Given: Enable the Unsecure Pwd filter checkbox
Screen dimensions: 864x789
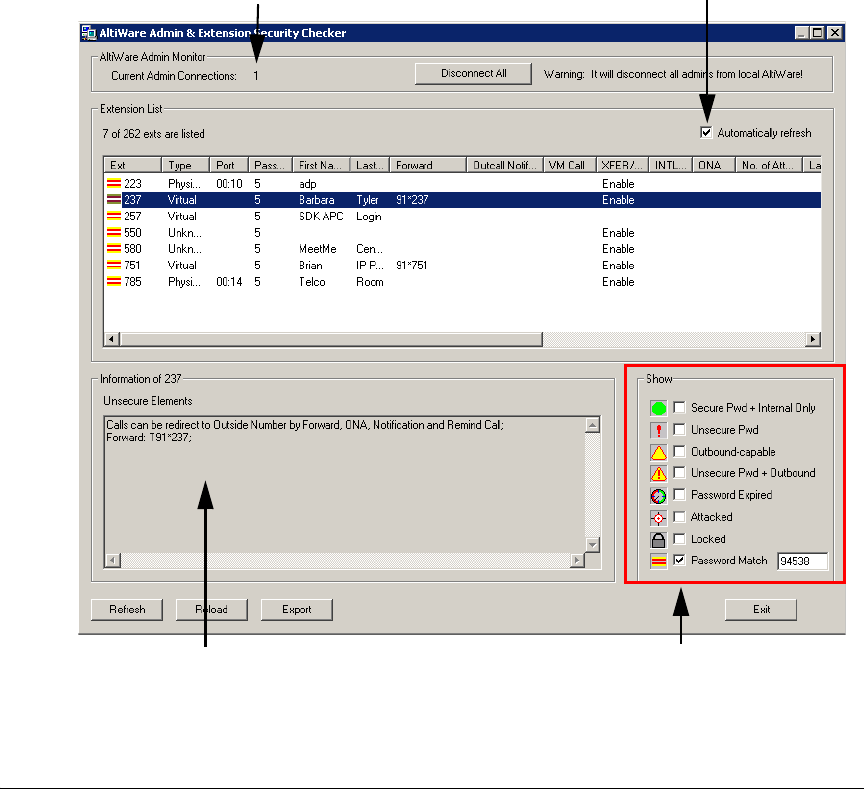Looking at the screenshot, I should [x=679, y=430].
